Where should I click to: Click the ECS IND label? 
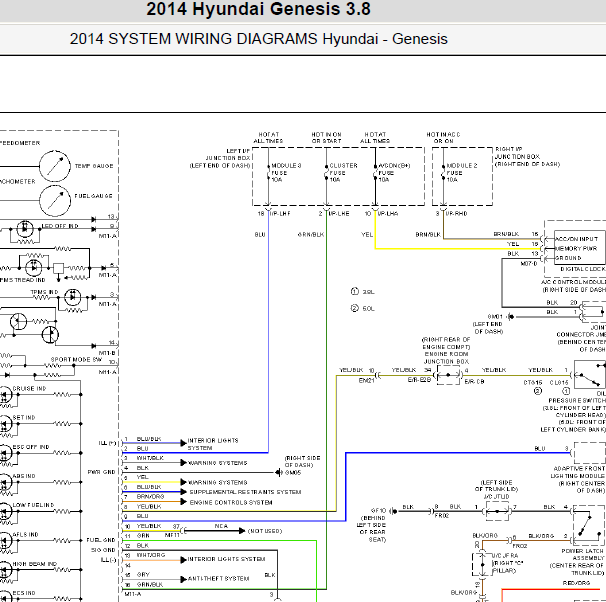point(24,593)
